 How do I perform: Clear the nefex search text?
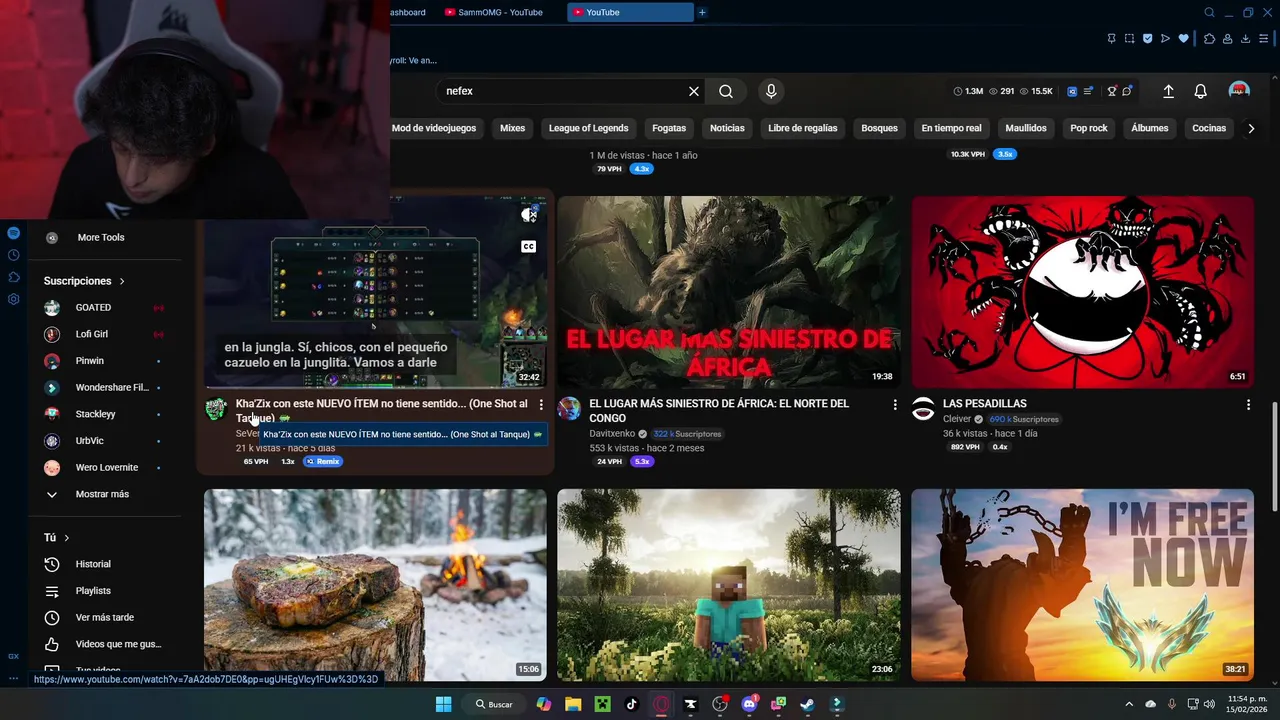694,91
